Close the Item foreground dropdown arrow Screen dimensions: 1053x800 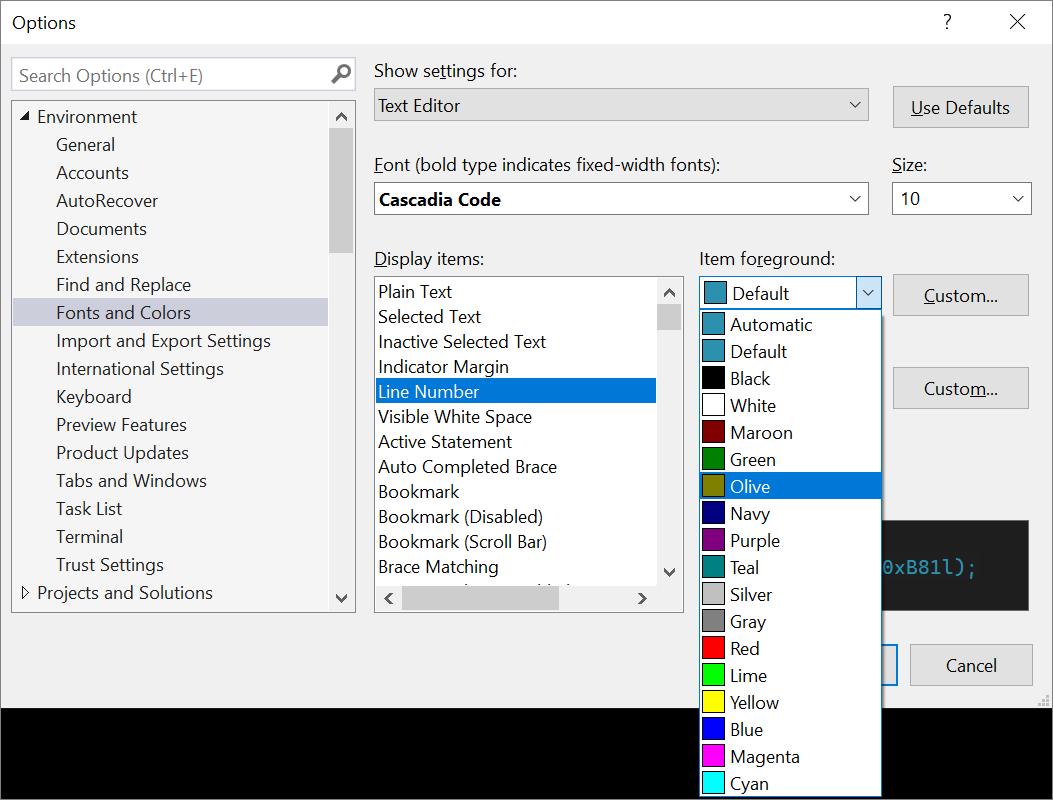(868, 293)
